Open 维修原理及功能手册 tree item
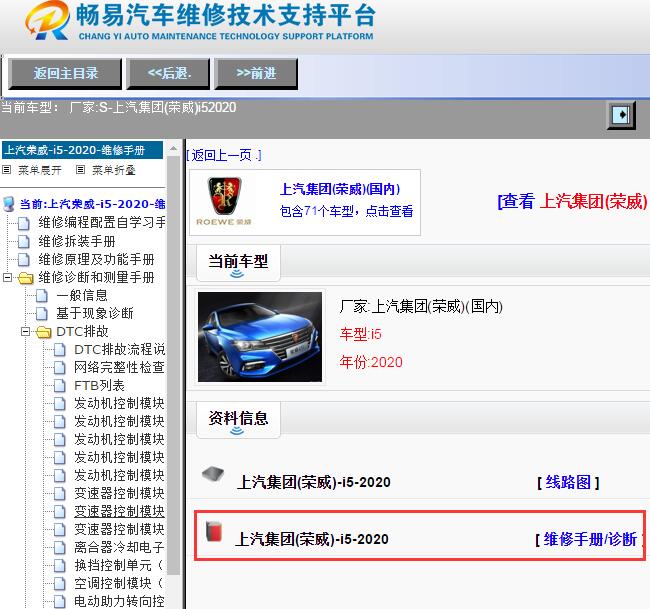 (96, 259)
